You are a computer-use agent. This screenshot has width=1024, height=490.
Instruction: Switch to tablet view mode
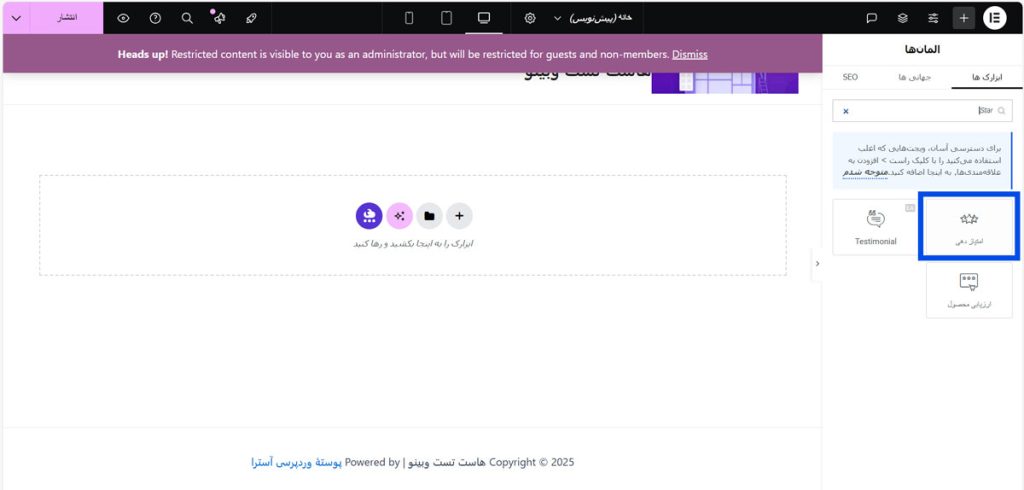(x=446, y=18)
